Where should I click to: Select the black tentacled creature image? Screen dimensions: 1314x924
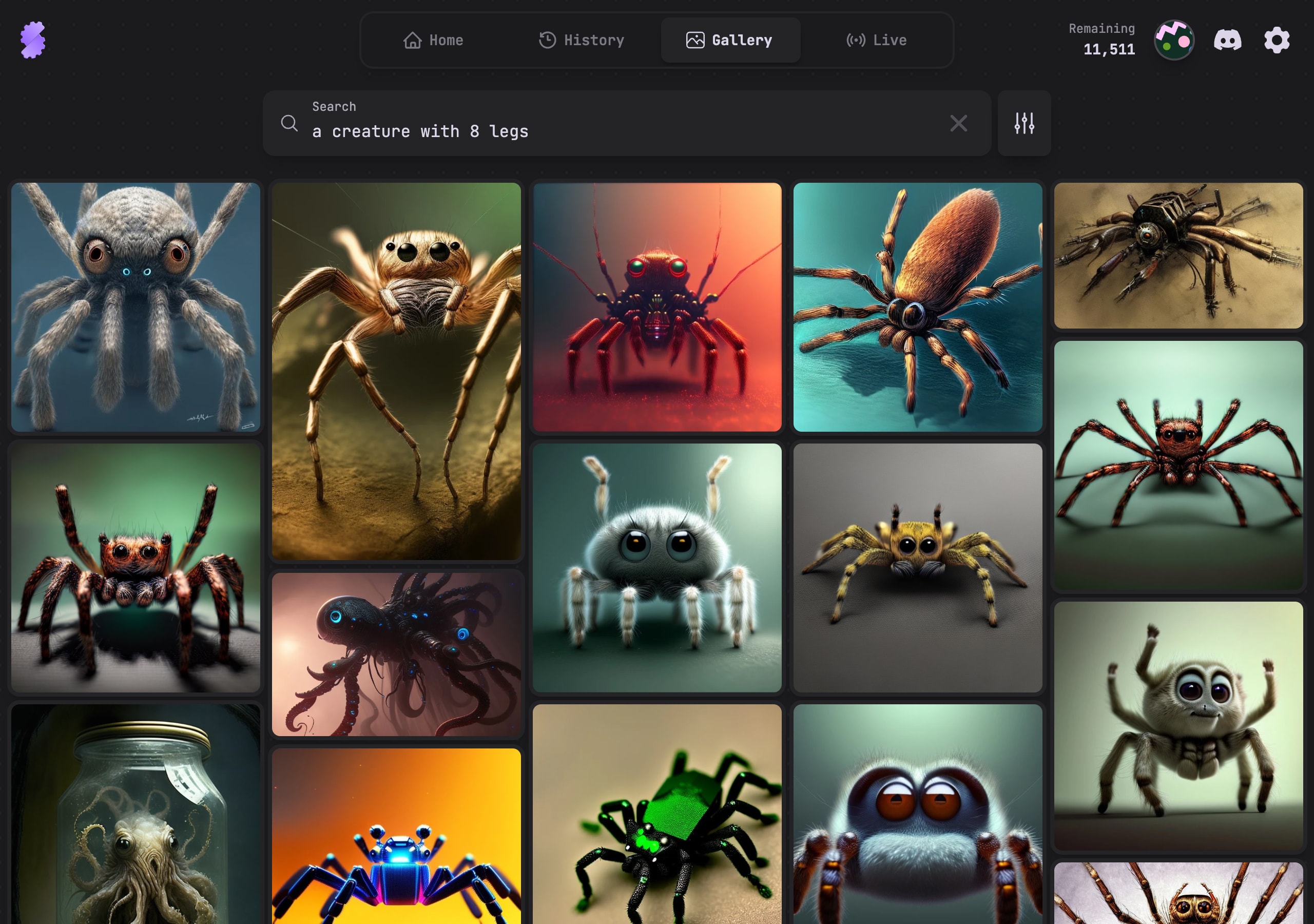[396, 654]
